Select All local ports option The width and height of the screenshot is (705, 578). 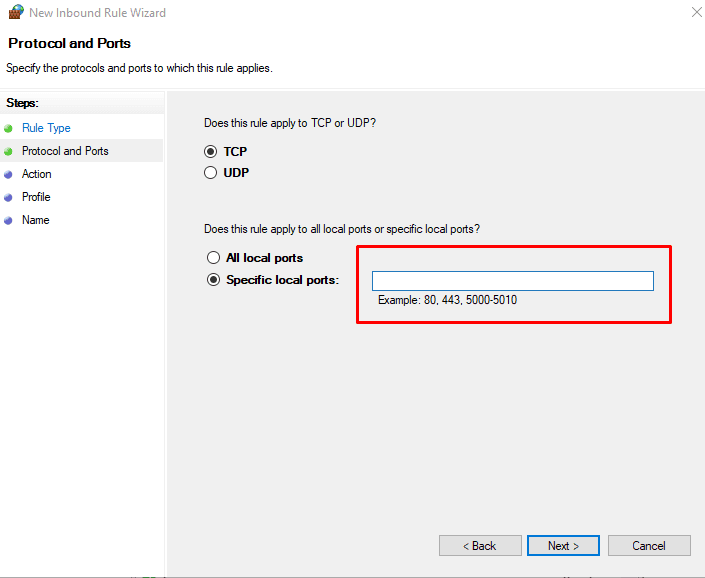pyautogui.click(x=213, y=258)
